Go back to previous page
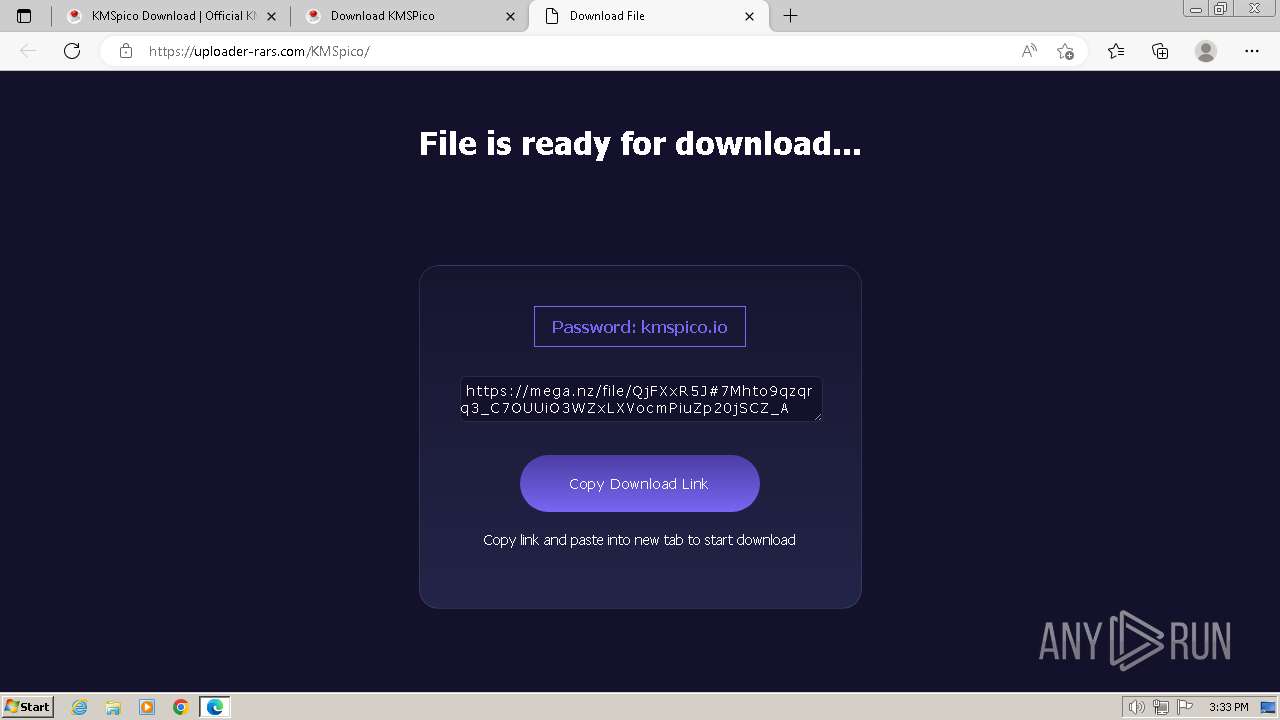This screenshot has height=720, width=1280. 28,51
